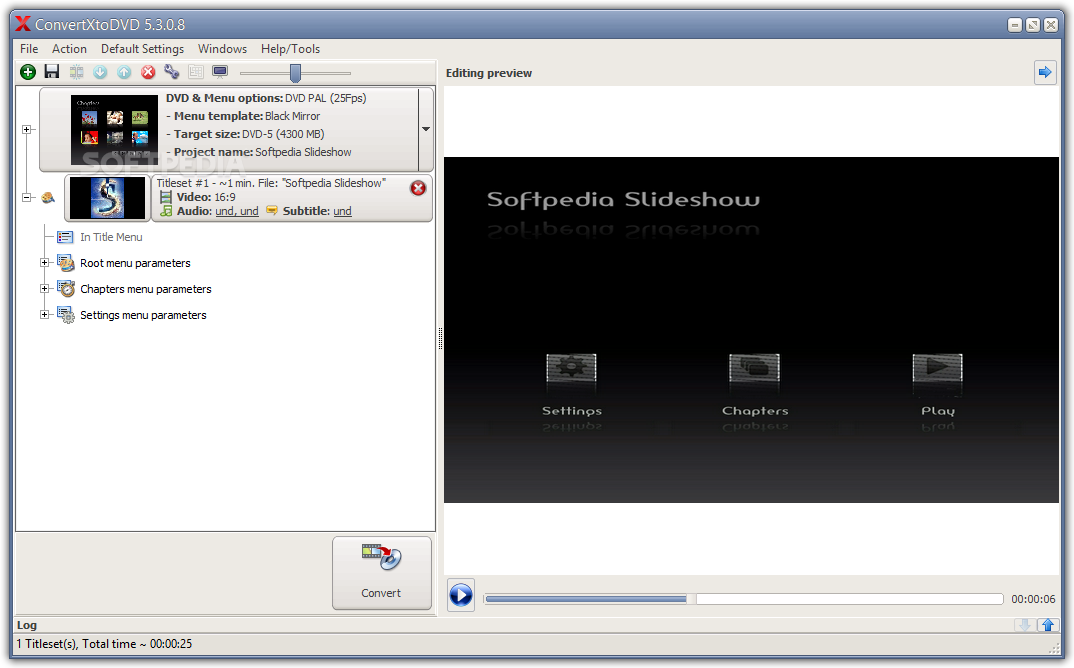Click the Root menu parameters icon
The width and height of the screenshot is (1074, 668).
(x=66, y=263)
